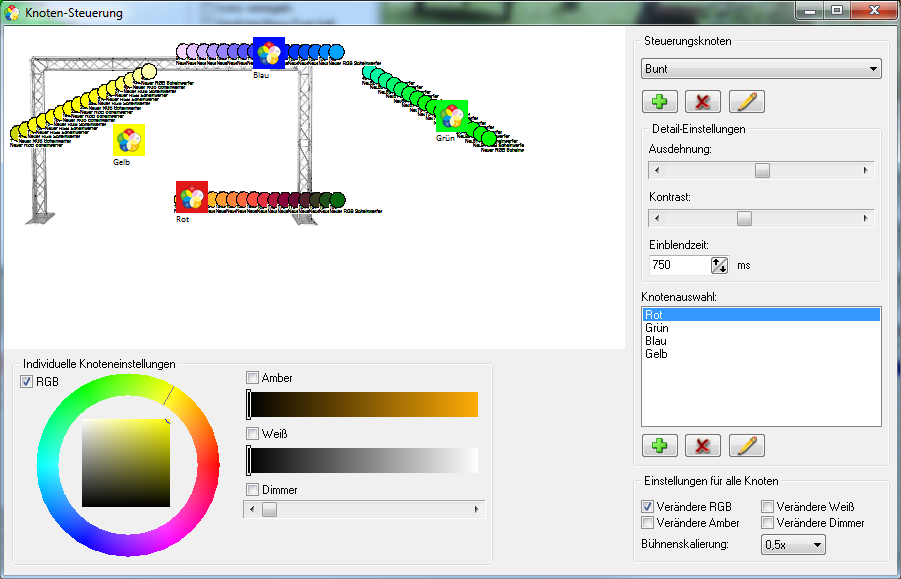Click the Ausdehnung slider thumb
The height and width of the screenshot is (579, 901).
point(762,171)
